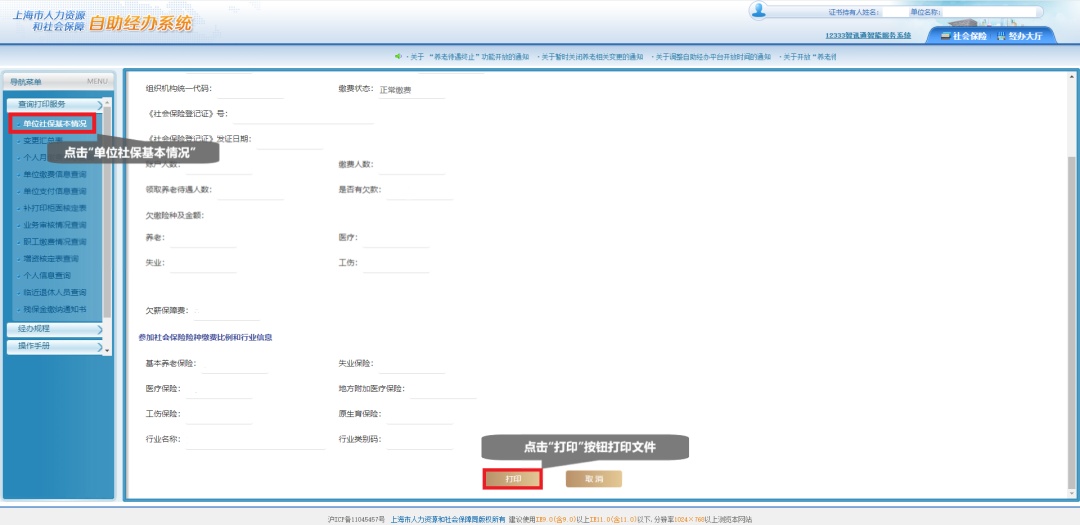Click the 社会保险 tab icon
This screenshot has height=525, width=1080.
(x=945, y=36)
